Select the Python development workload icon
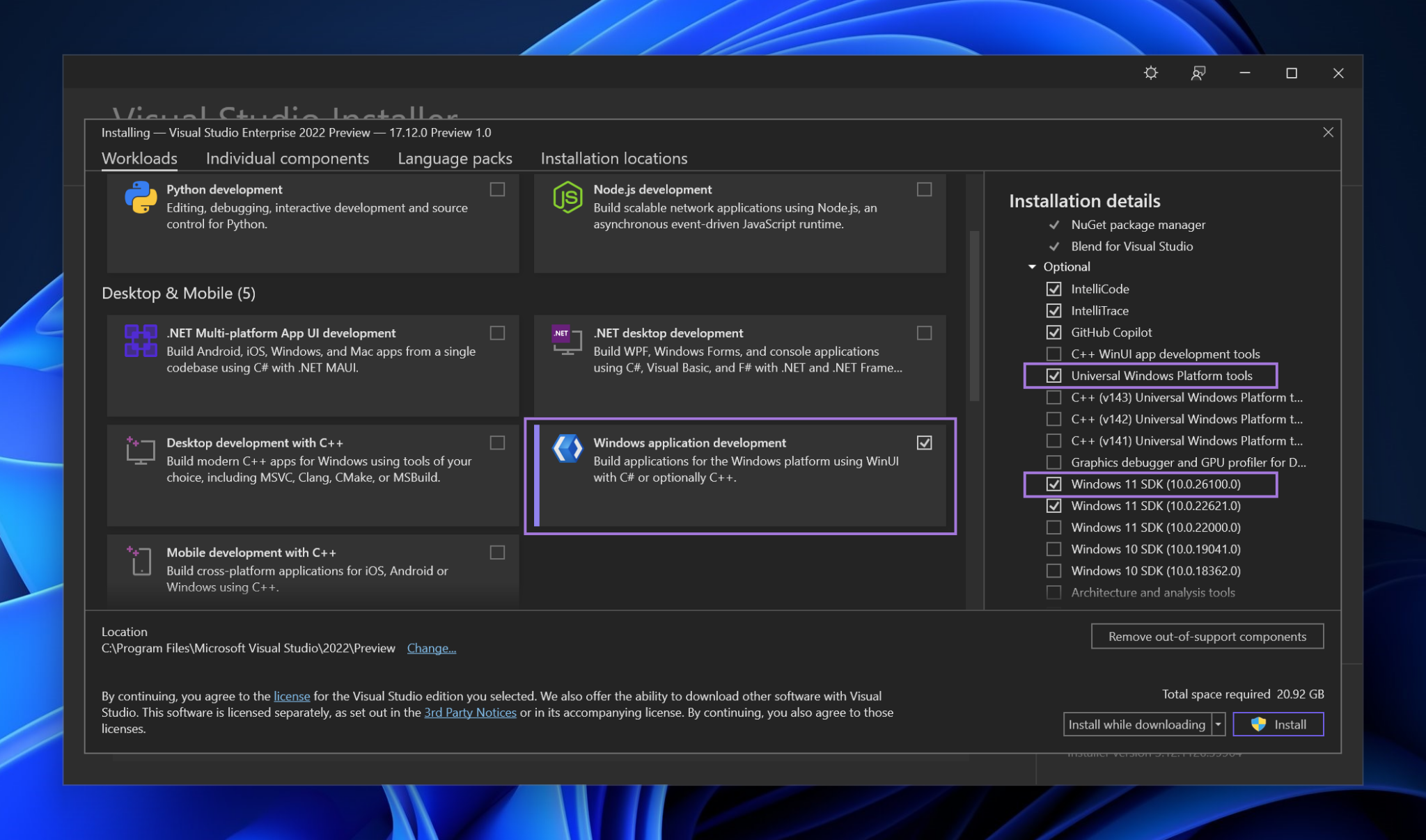Screen dimensions: 1426x840 pyautogui.click(x=139, y=198)
